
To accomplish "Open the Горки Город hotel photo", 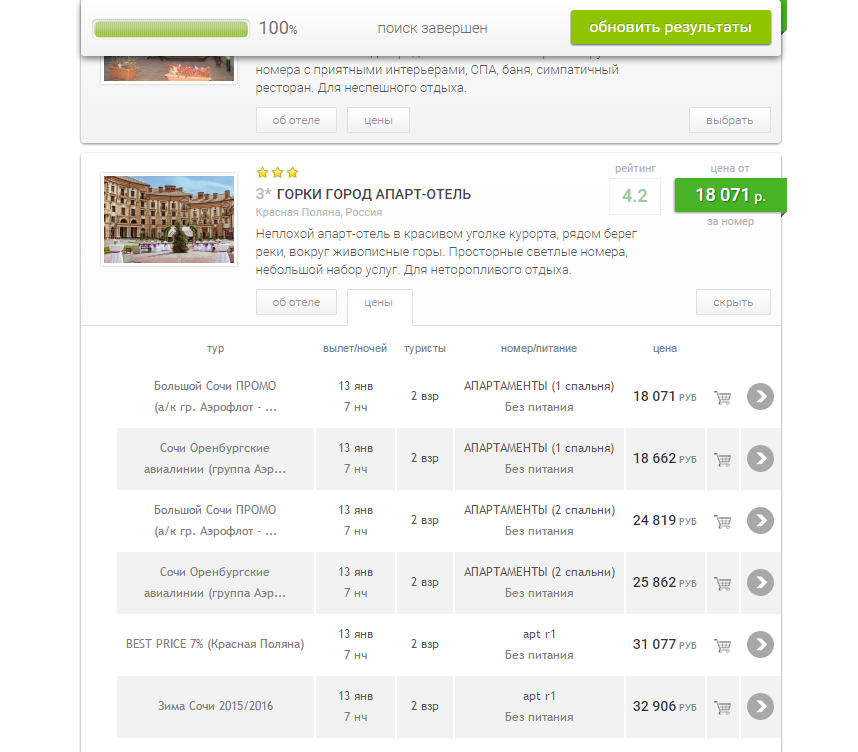I will (x=169, y=219).
